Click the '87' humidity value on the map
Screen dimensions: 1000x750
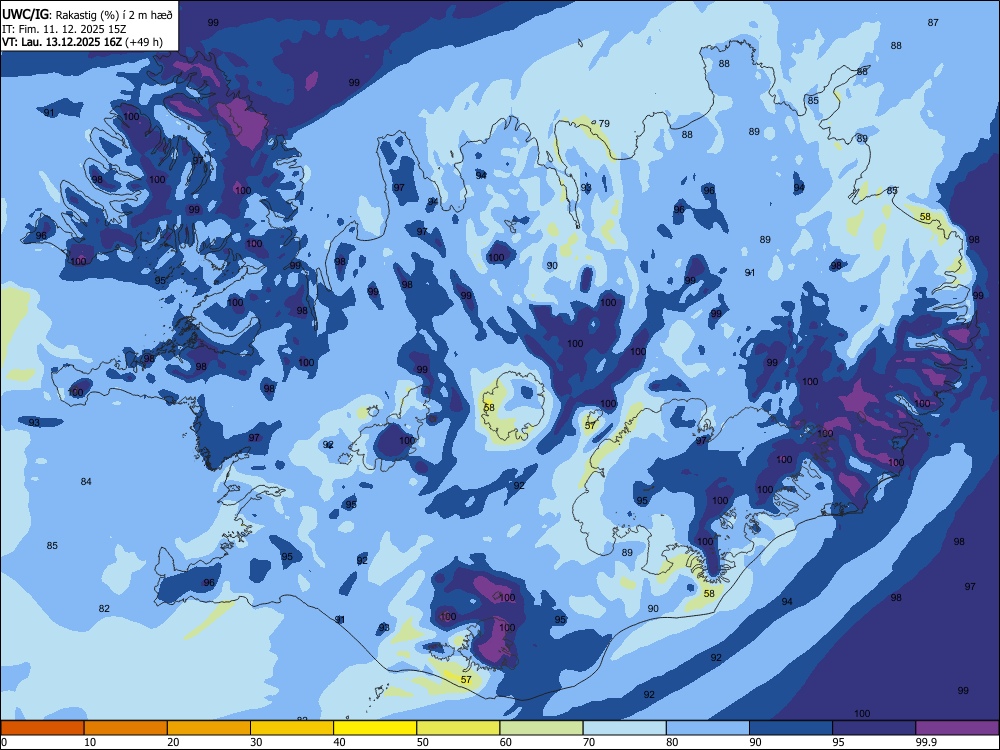point(933,22)
